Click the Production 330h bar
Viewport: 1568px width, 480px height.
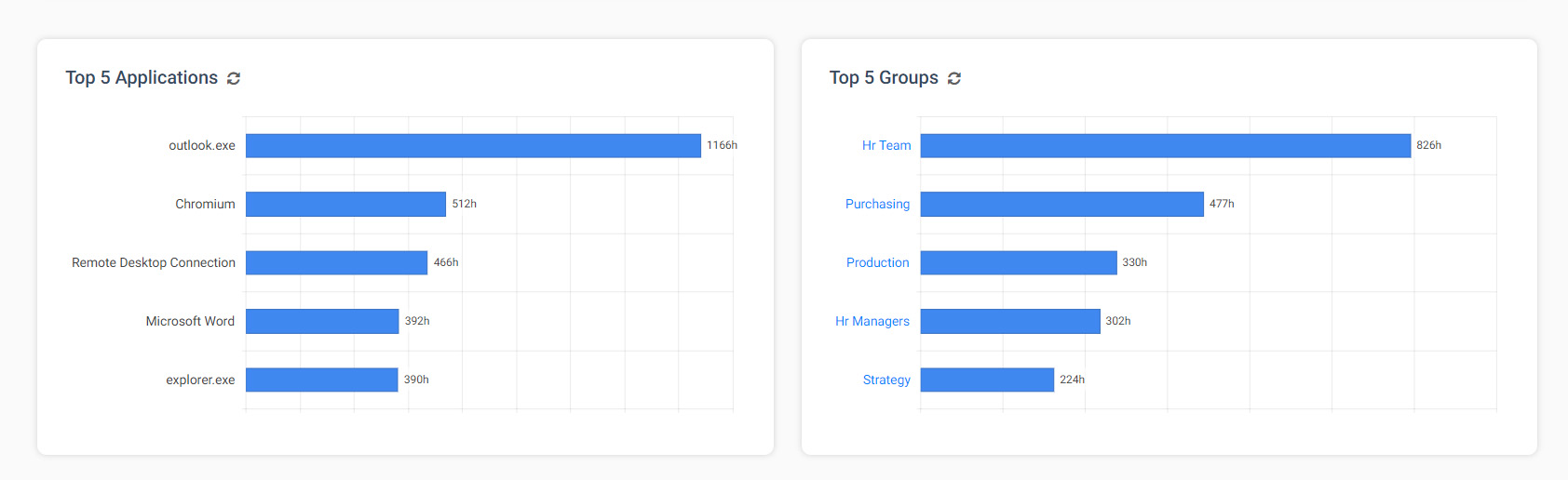tap(1019, 262)
